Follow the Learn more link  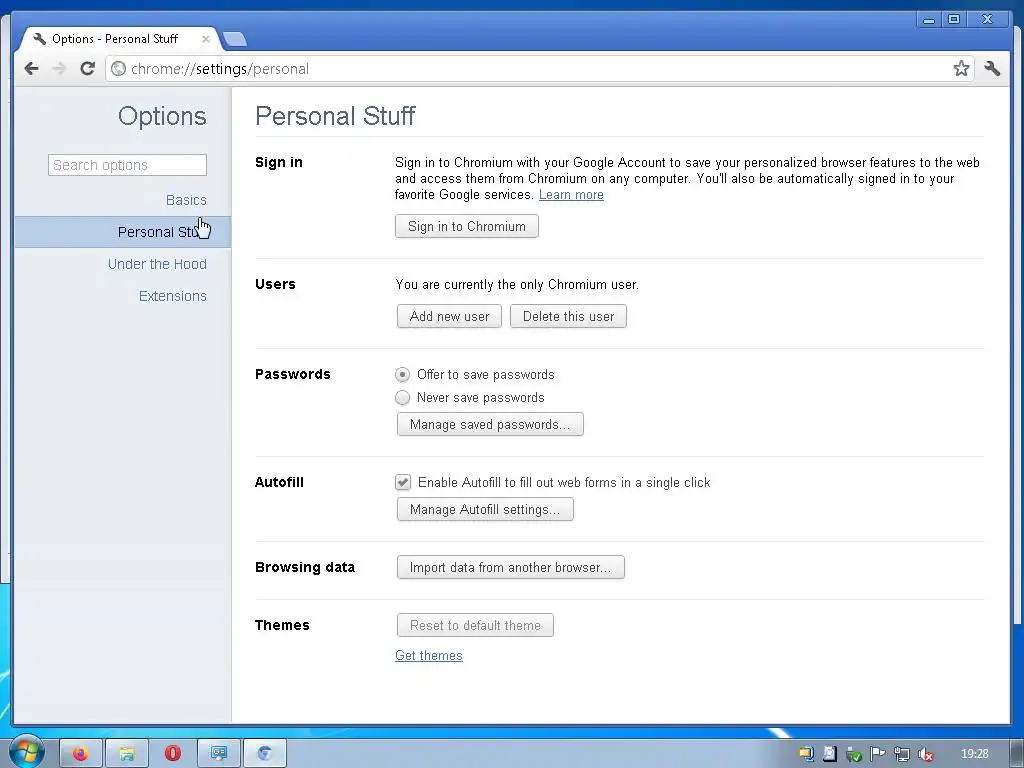click(571, 195)
